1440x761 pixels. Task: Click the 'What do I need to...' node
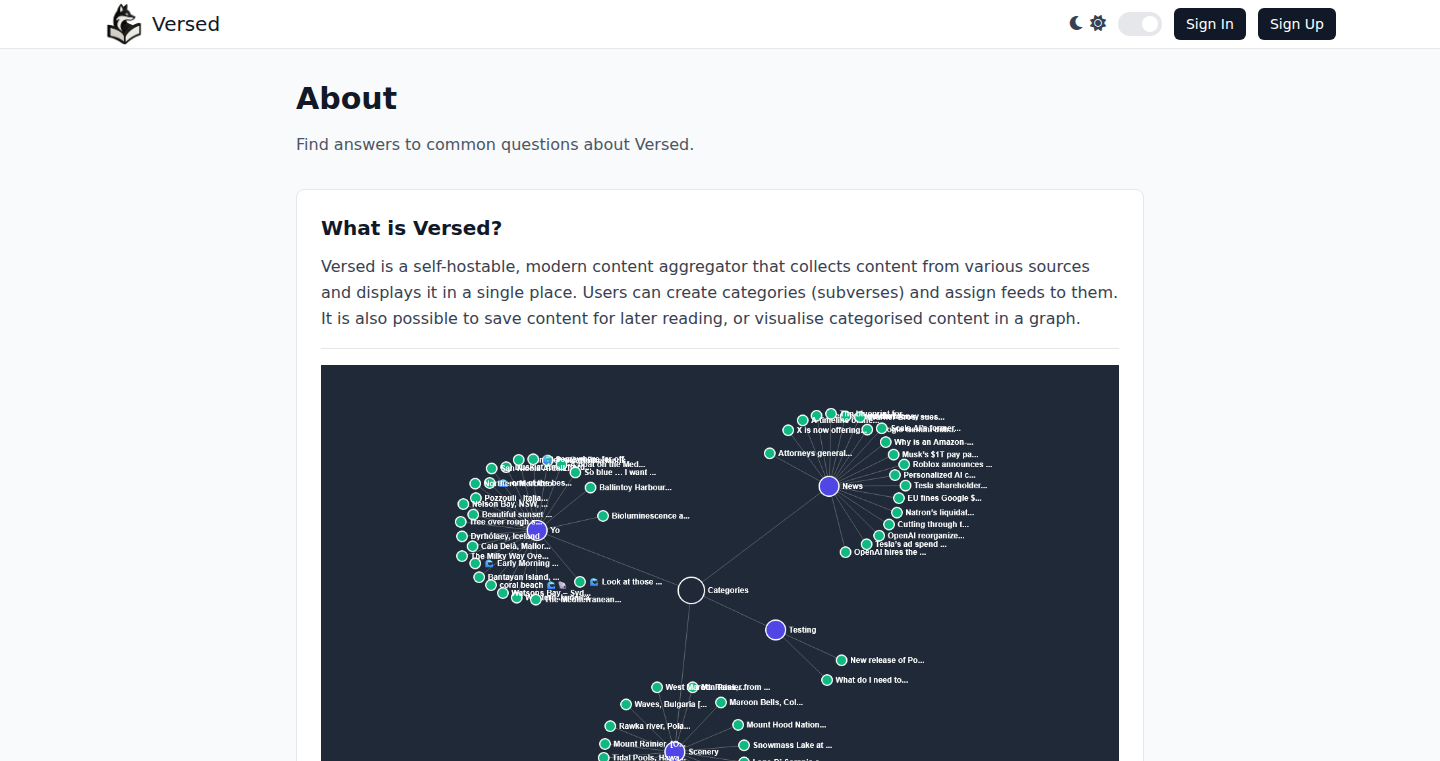point(827,680)
